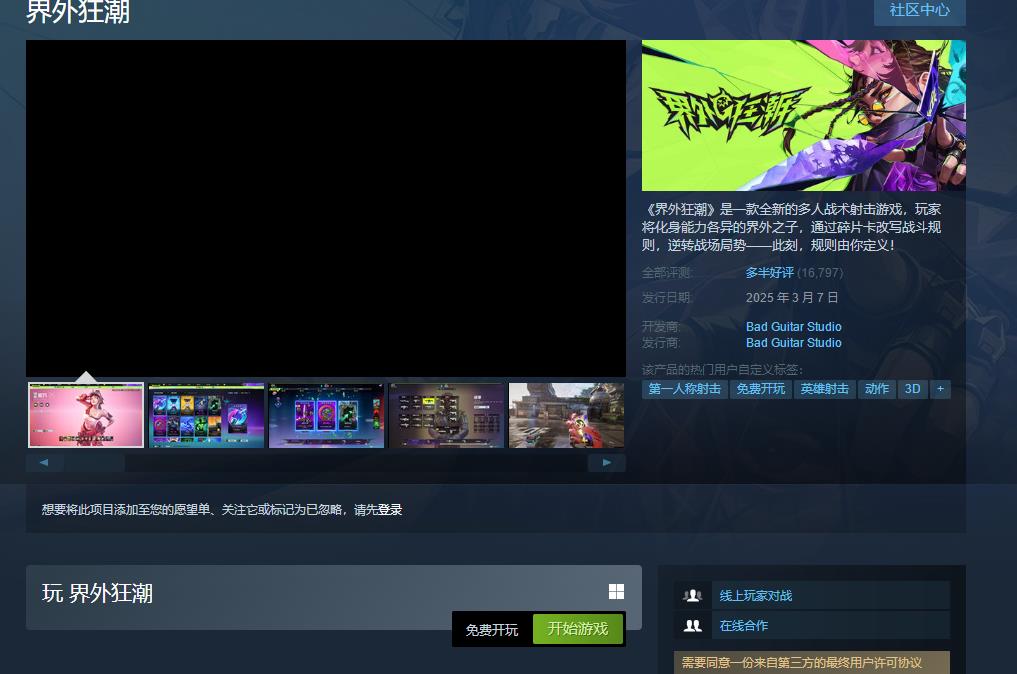Viewport: 1017px width, 674px height.
Task: Open publisher Bad Guitar Studio link
Action: point(793,343)
